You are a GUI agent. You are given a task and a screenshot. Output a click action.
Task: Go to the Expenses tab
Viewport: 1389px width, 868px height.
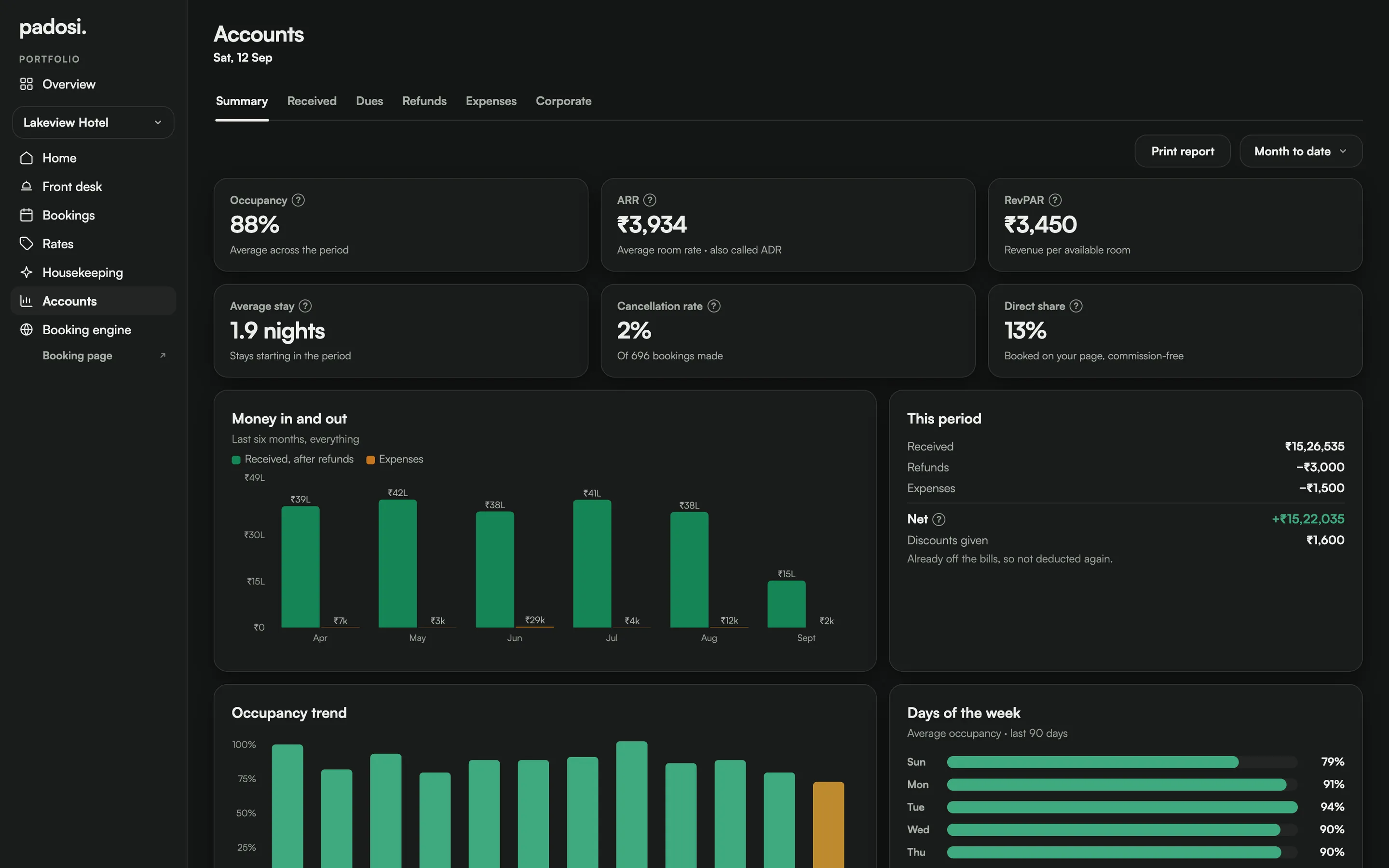coord(491,101)
